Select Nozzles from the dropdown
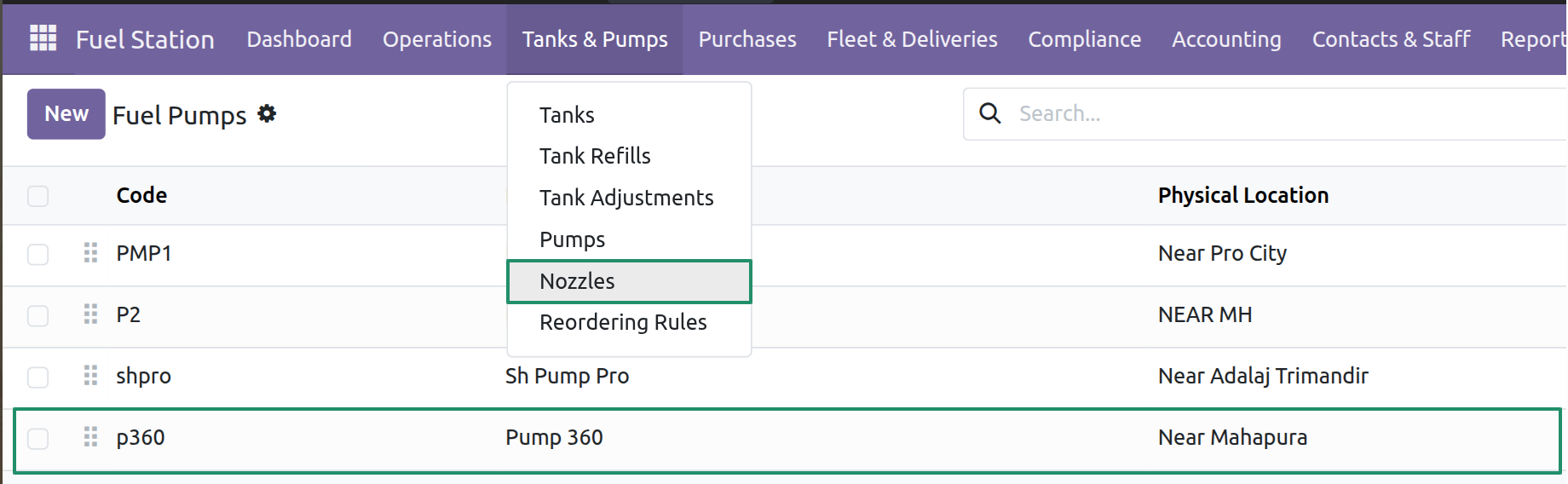This screenshot has height=484, width=1568. (629, 281)
